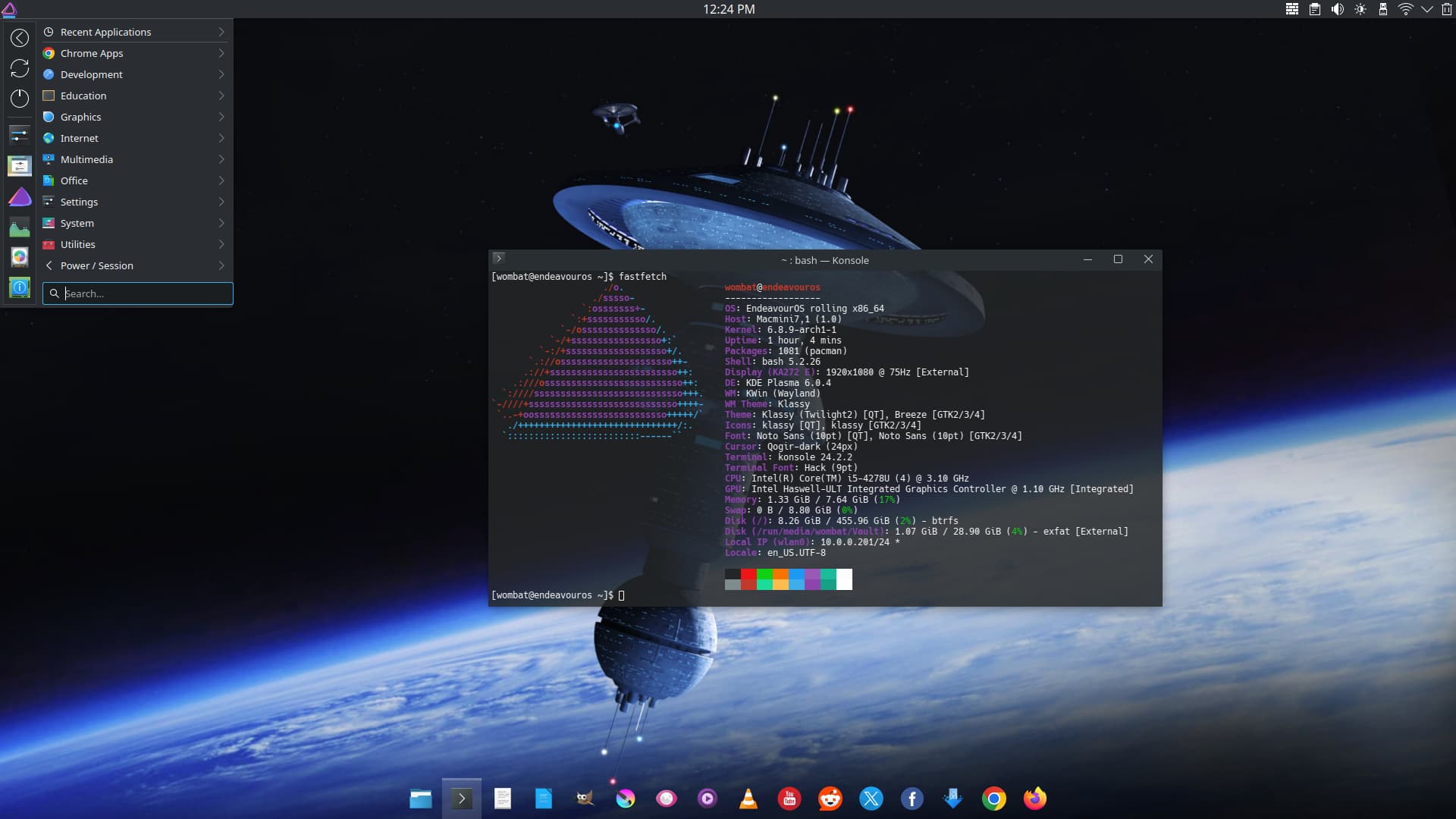Image resolution: width=1456 pixels, height=819 pixels.
Task: Open the clipboard tray icon
Action: [1314, 9]
